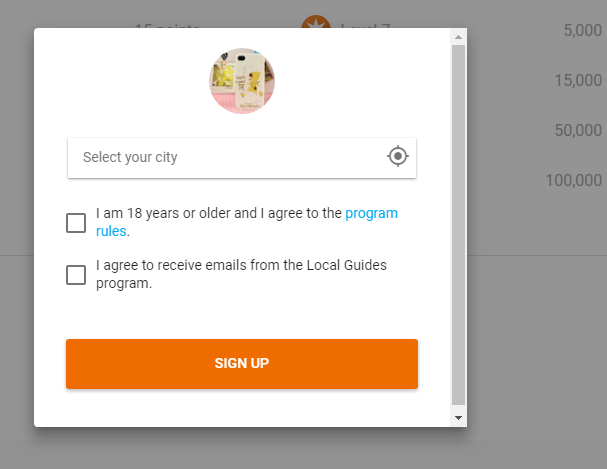
Task: Click the circular profile avatar photo
Action: pyautogui.click(x=242, y=81)
